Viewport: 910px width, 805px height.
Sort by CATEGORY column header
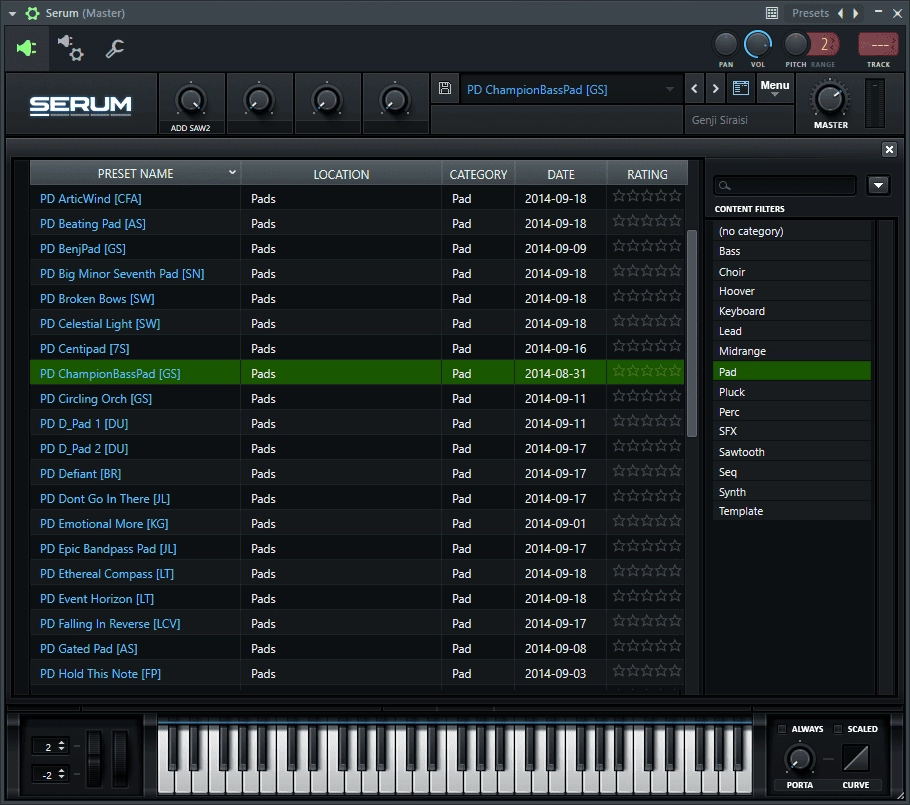pos(478,174)
